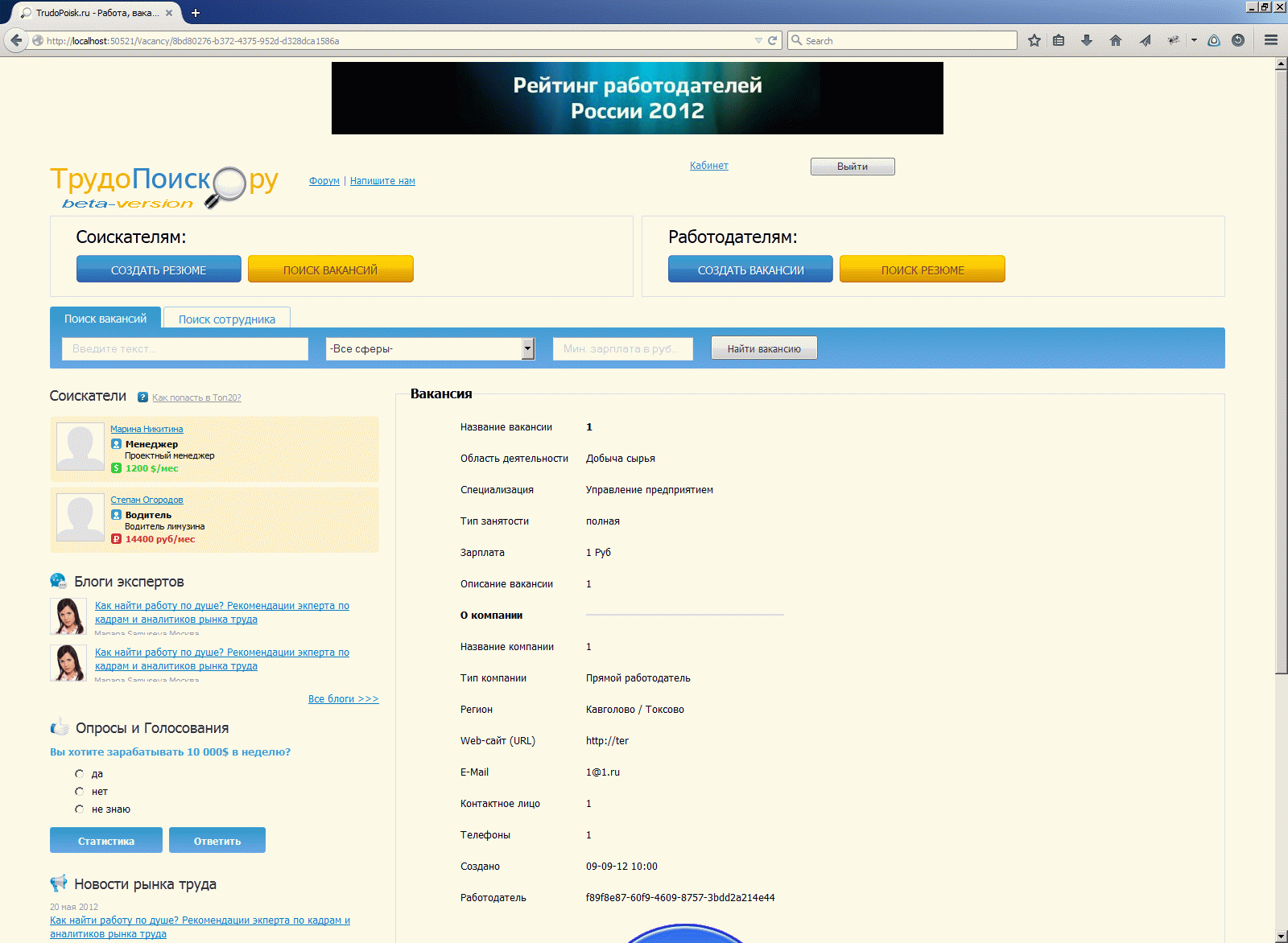The width and height of the screenshot is (1288, 943).
Task: Click the globe site identity icon
Action: pos(38,40)
